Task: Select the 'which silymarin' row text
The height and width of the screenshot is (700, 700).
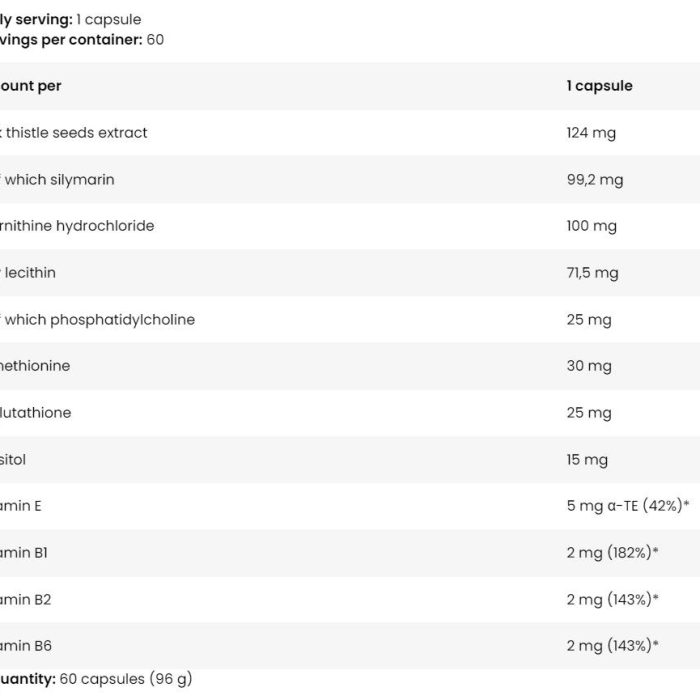Action: [x=57, y=179]
